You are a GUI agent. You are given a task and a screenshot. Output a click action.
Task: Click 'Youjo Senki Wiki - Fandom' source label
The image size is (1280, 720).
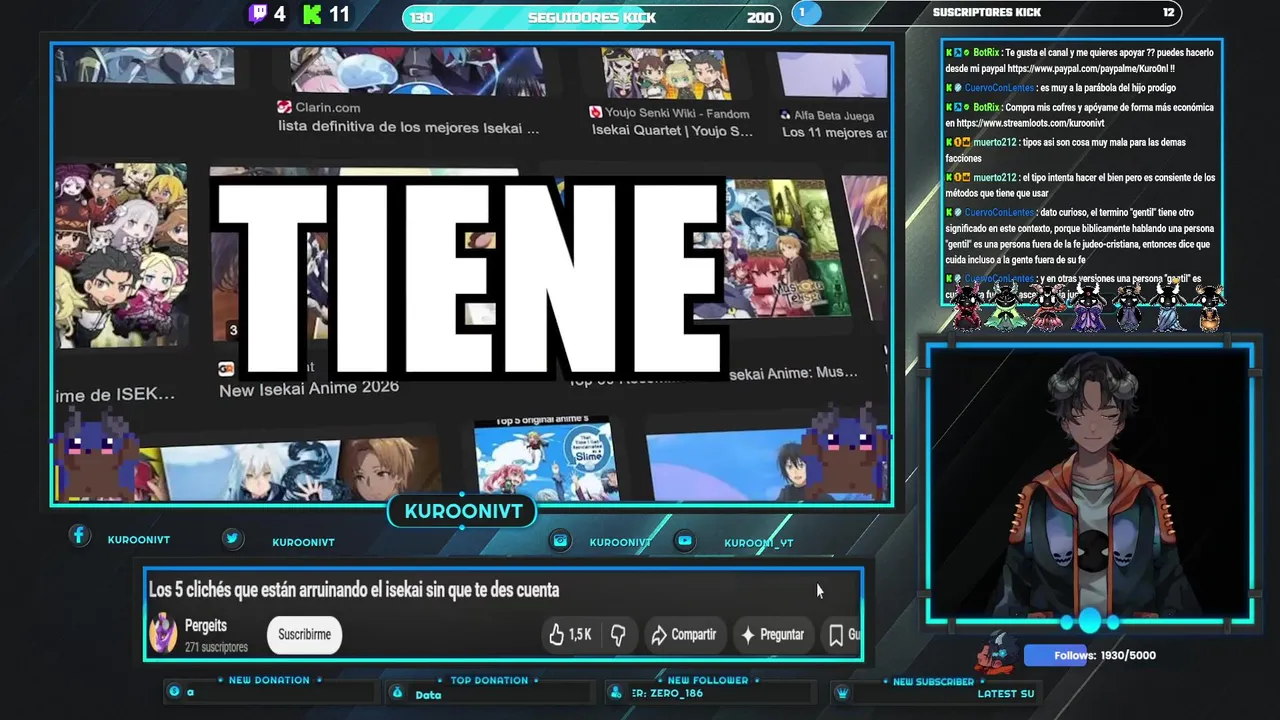pos(678,113)
